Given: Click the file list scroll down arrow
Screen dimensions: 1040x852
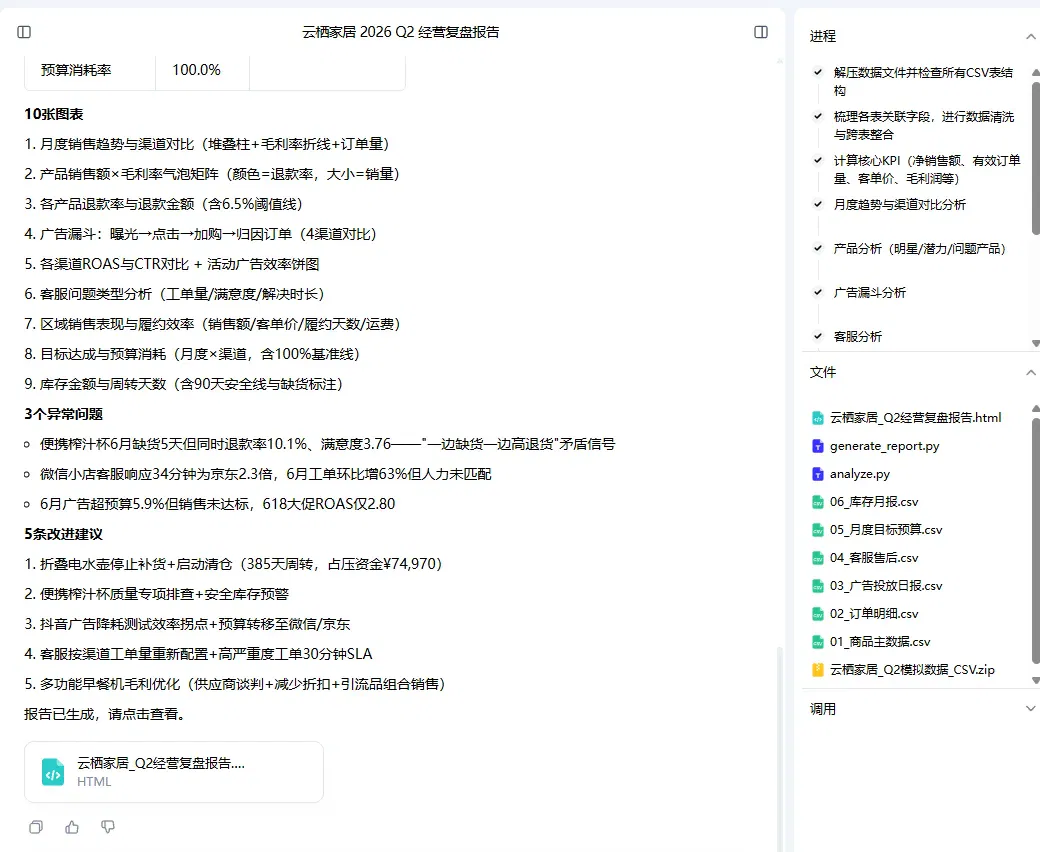Looking at the screenshot, I should pos(1035,680).
